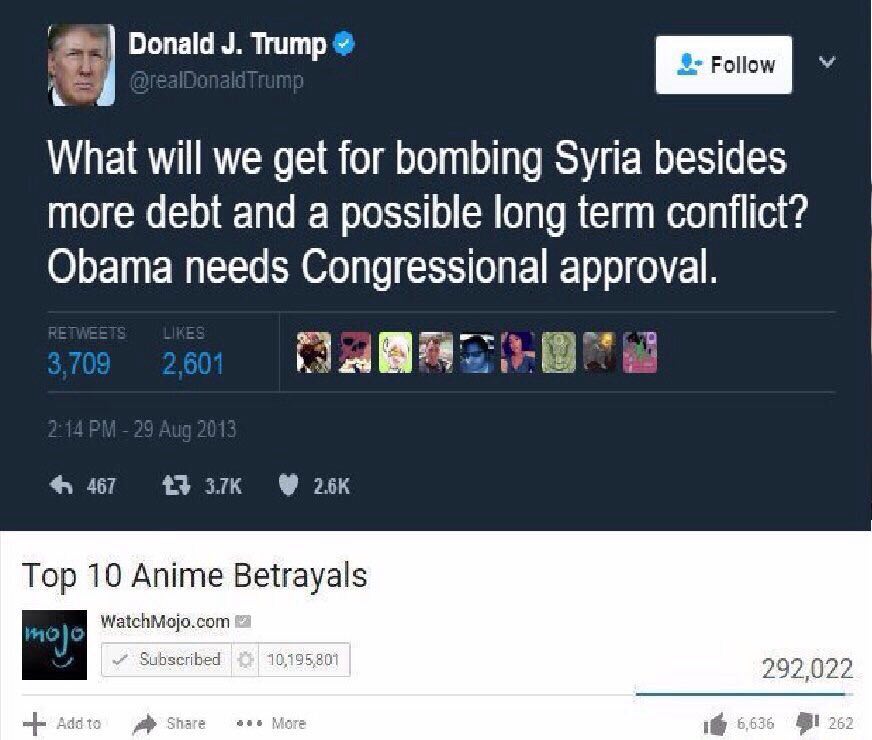The height and width of the screenshot is (740, 872).
Task: Open the mojo channel logo thumbnail
Action: tap(54, 644)
